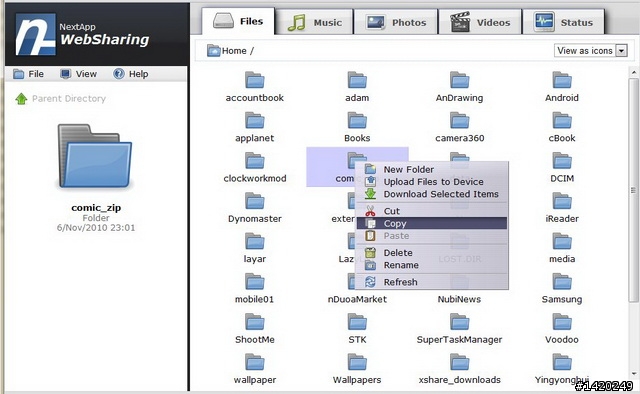Viewport: 640px width, 394px height.
Task: Open the Photos tab
Action: pyautogui.click(x=396, y=22)
